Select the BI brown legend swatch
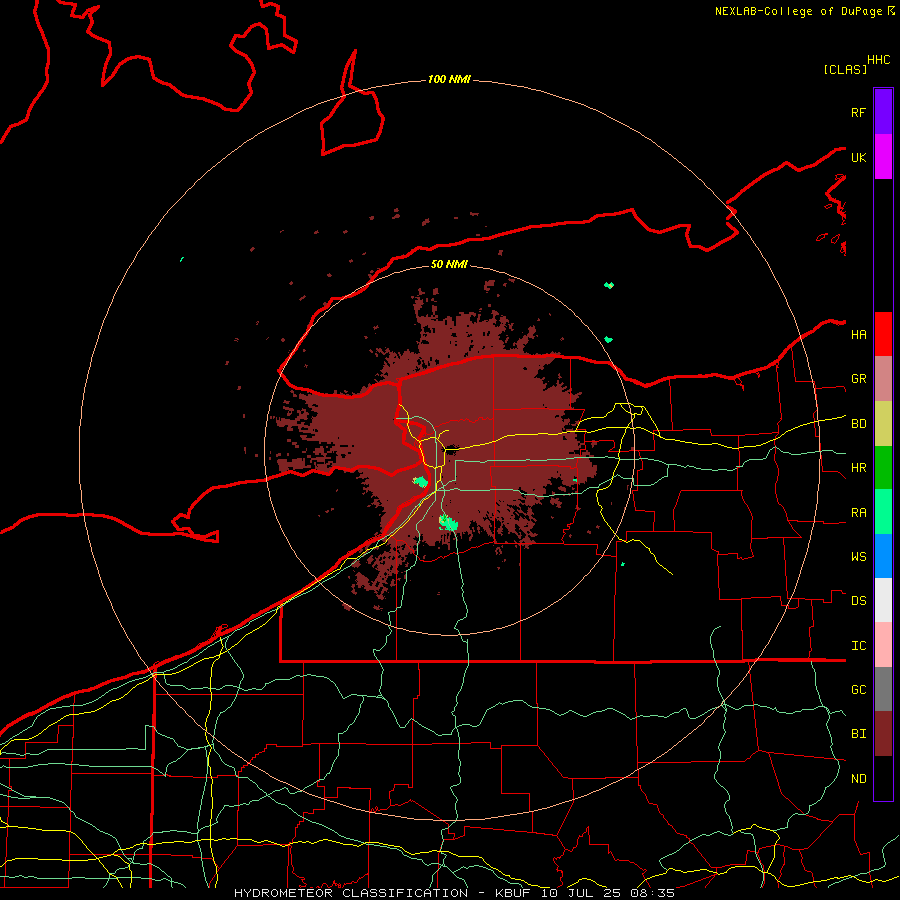 pyautogui.click(x=883, y=734)
